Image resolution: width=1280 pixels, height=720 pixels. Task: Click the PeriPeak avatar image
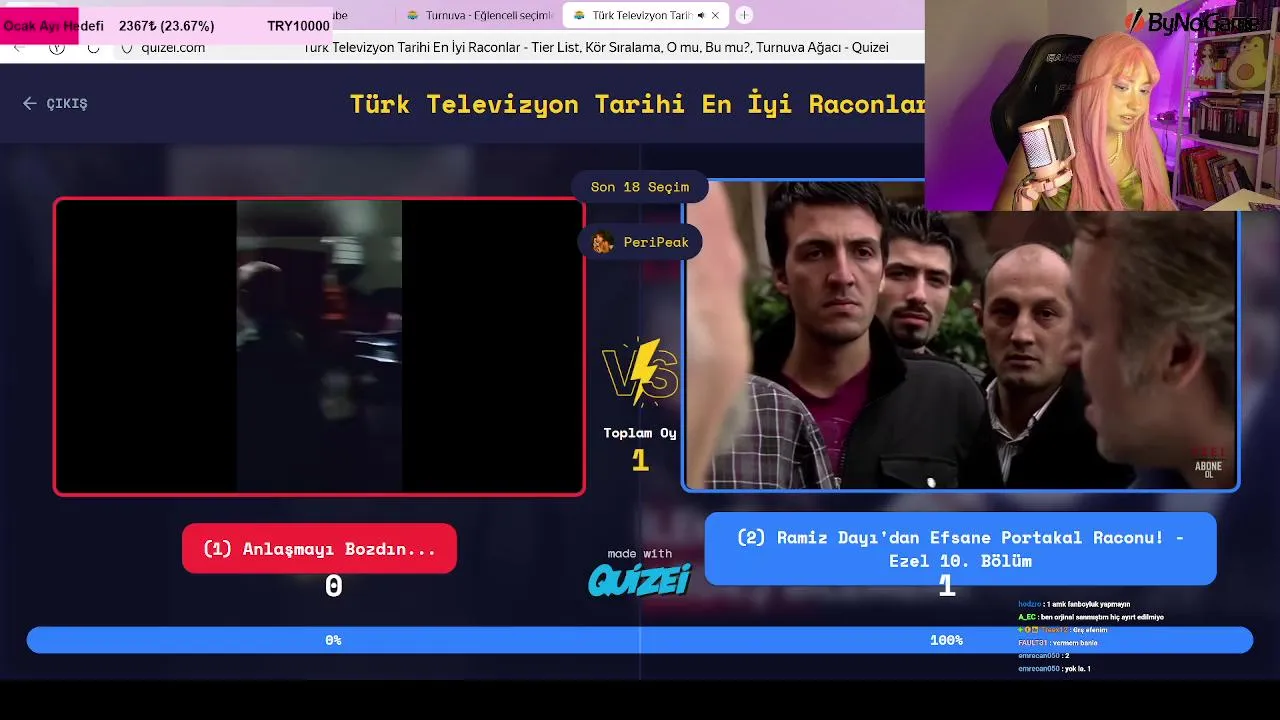pyautogui.click(x=603, y=242)
